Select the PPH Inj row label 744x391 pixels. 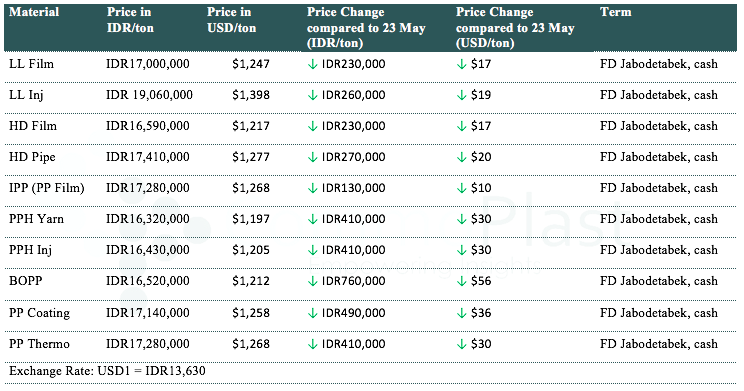pos(30,250)
